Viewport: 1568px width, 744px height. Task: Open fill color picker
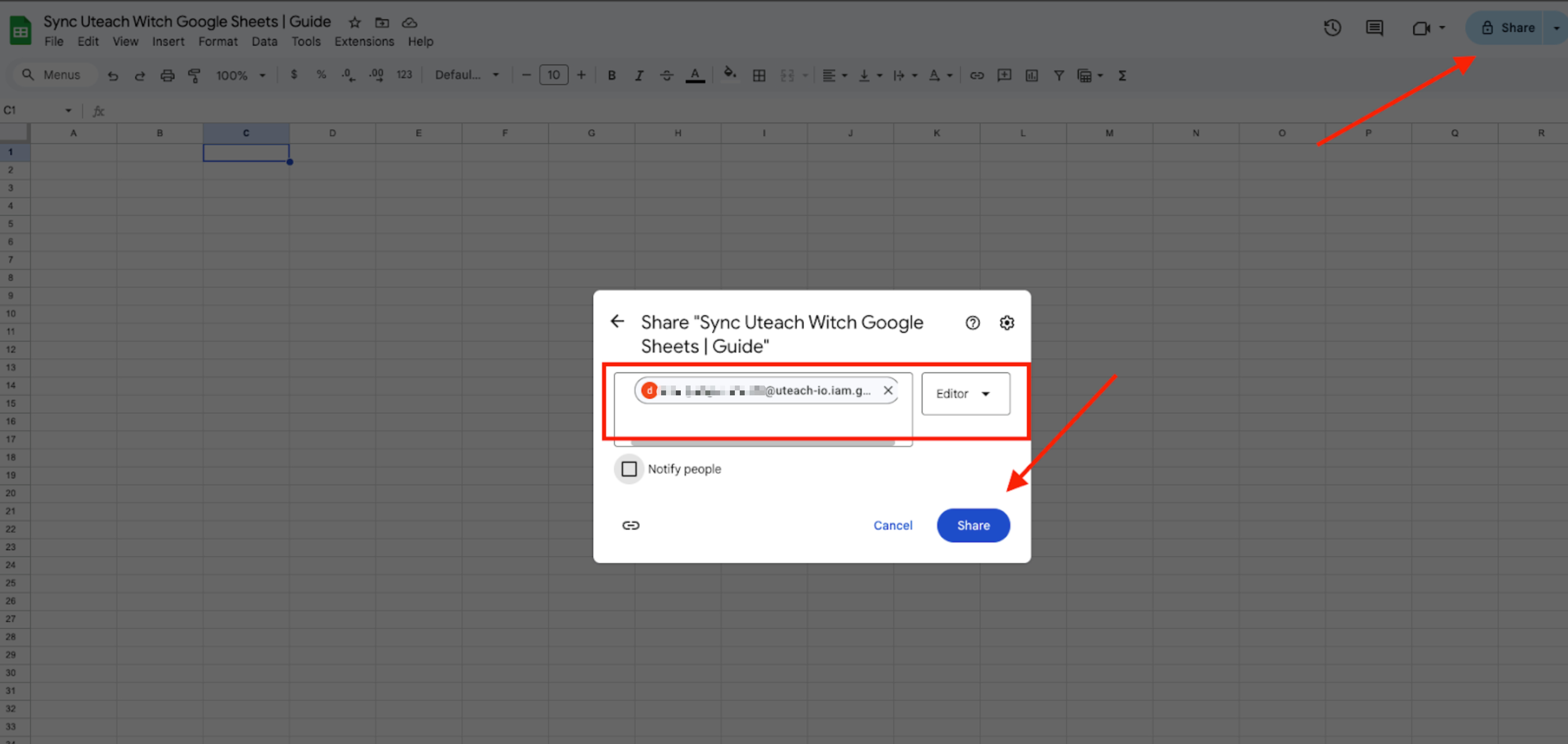click(x=729, y=74)
